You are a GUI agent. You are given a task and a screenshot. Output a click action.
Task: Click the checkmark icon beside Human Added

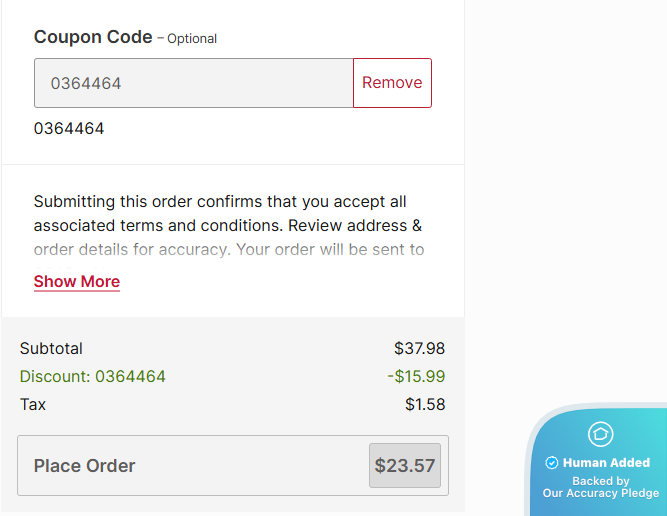(x=552, y=463)
